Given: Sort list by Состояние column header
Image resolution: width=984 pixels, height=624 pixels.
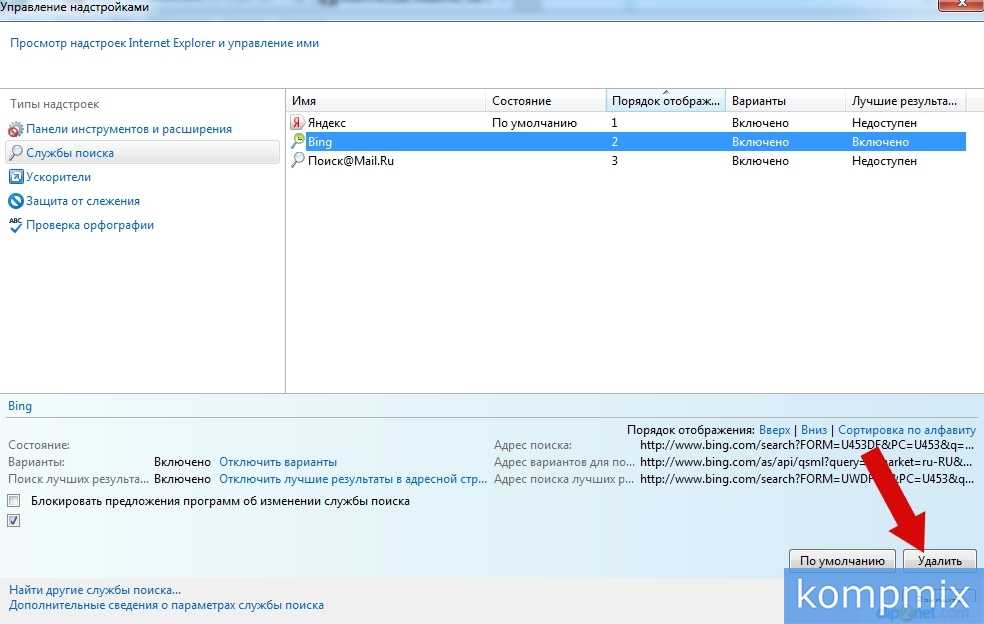Looking at the screenshot, I should click(x=545, y=100).
